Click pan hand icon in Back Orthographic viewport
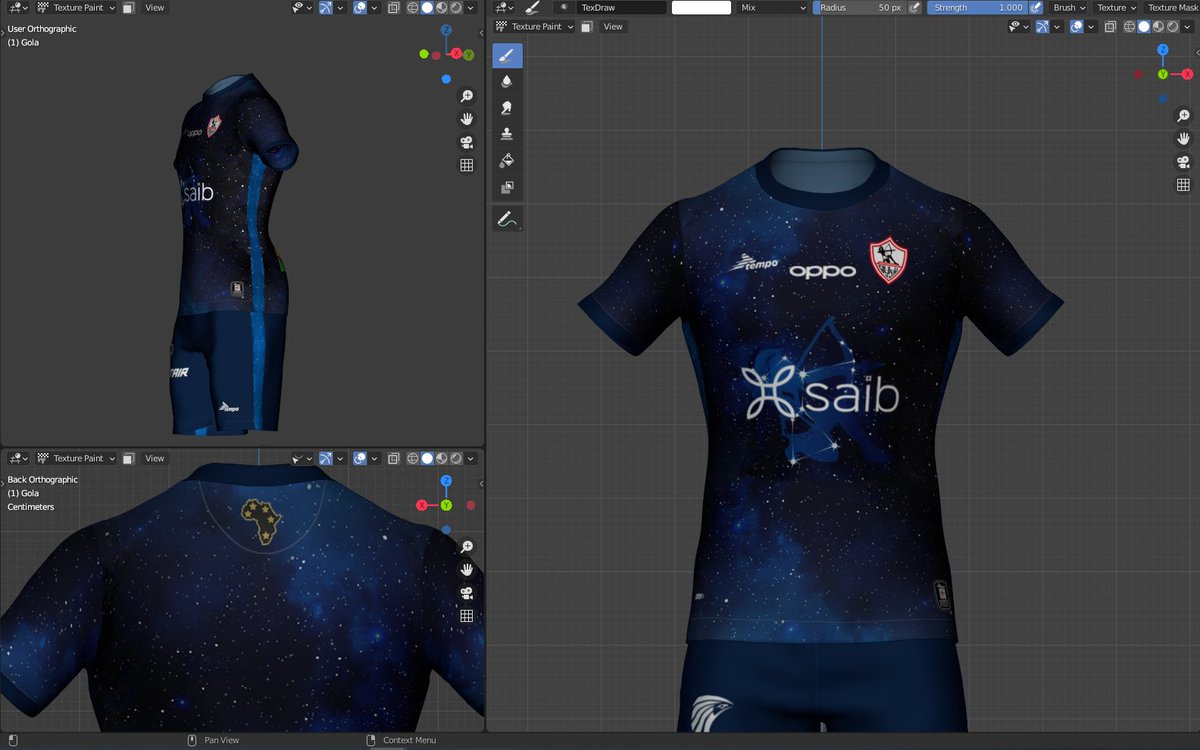This screenshot has height=750, width=1200. coord(466,570)
